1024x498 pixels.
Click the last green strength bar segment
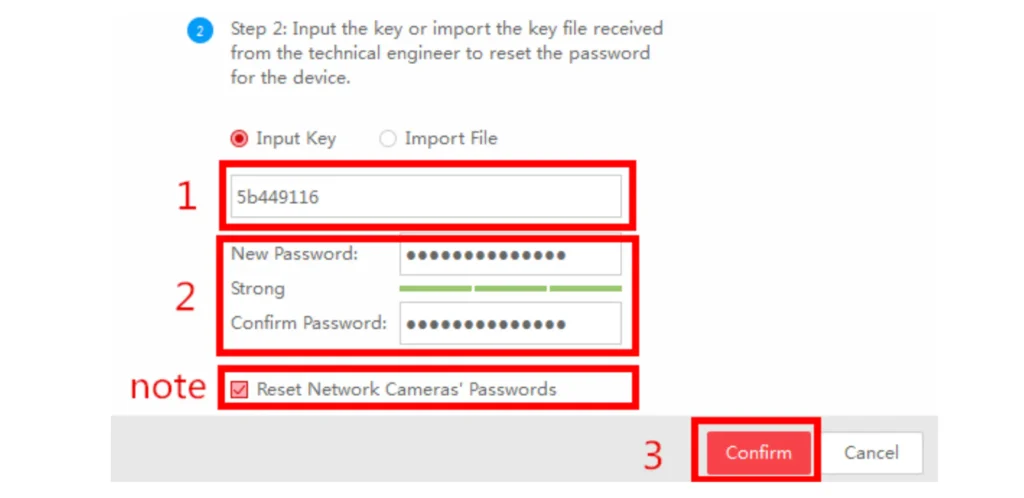[x=585, y=289]
